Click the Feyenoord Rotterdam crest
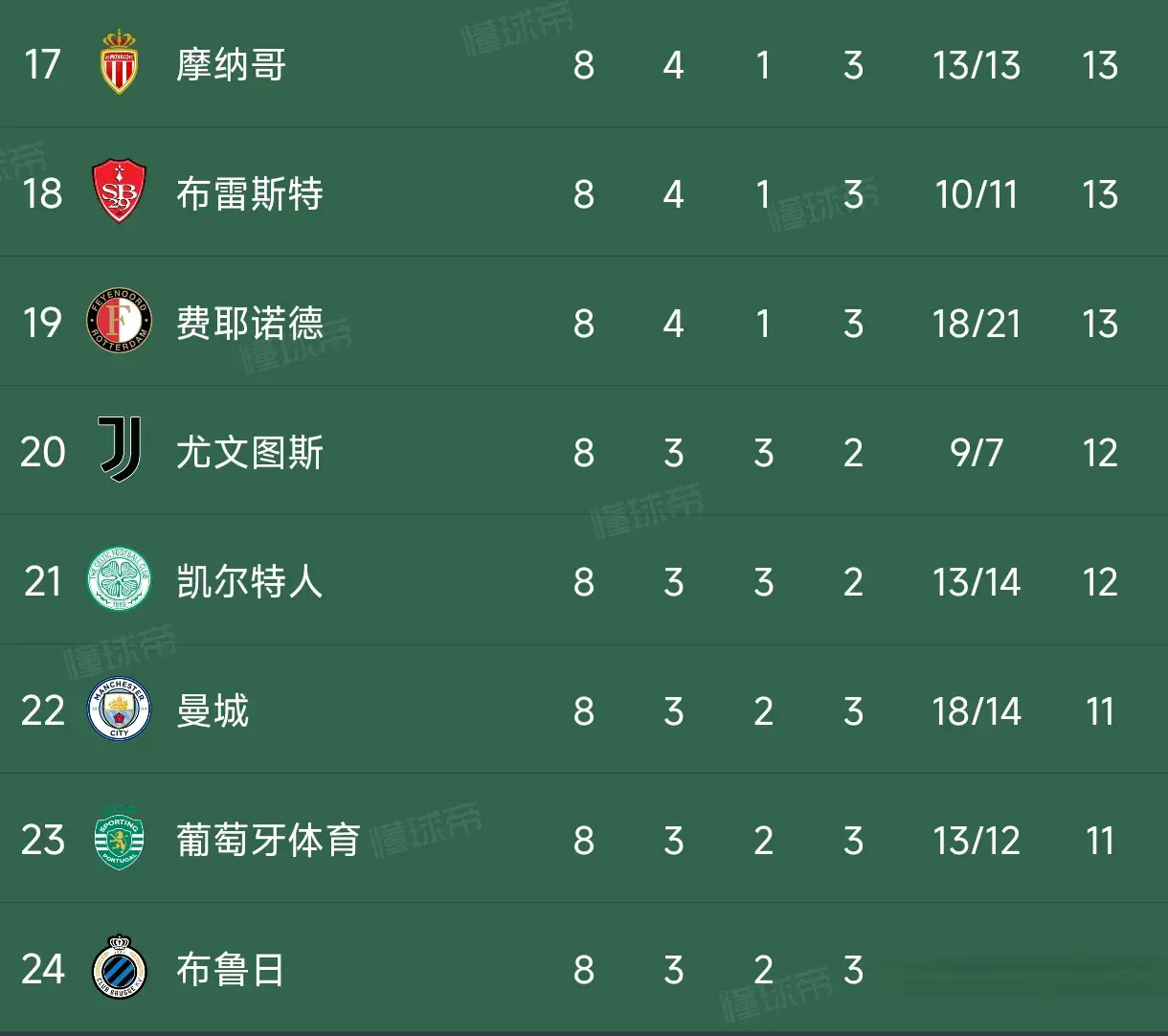 [x=120, y=321]
